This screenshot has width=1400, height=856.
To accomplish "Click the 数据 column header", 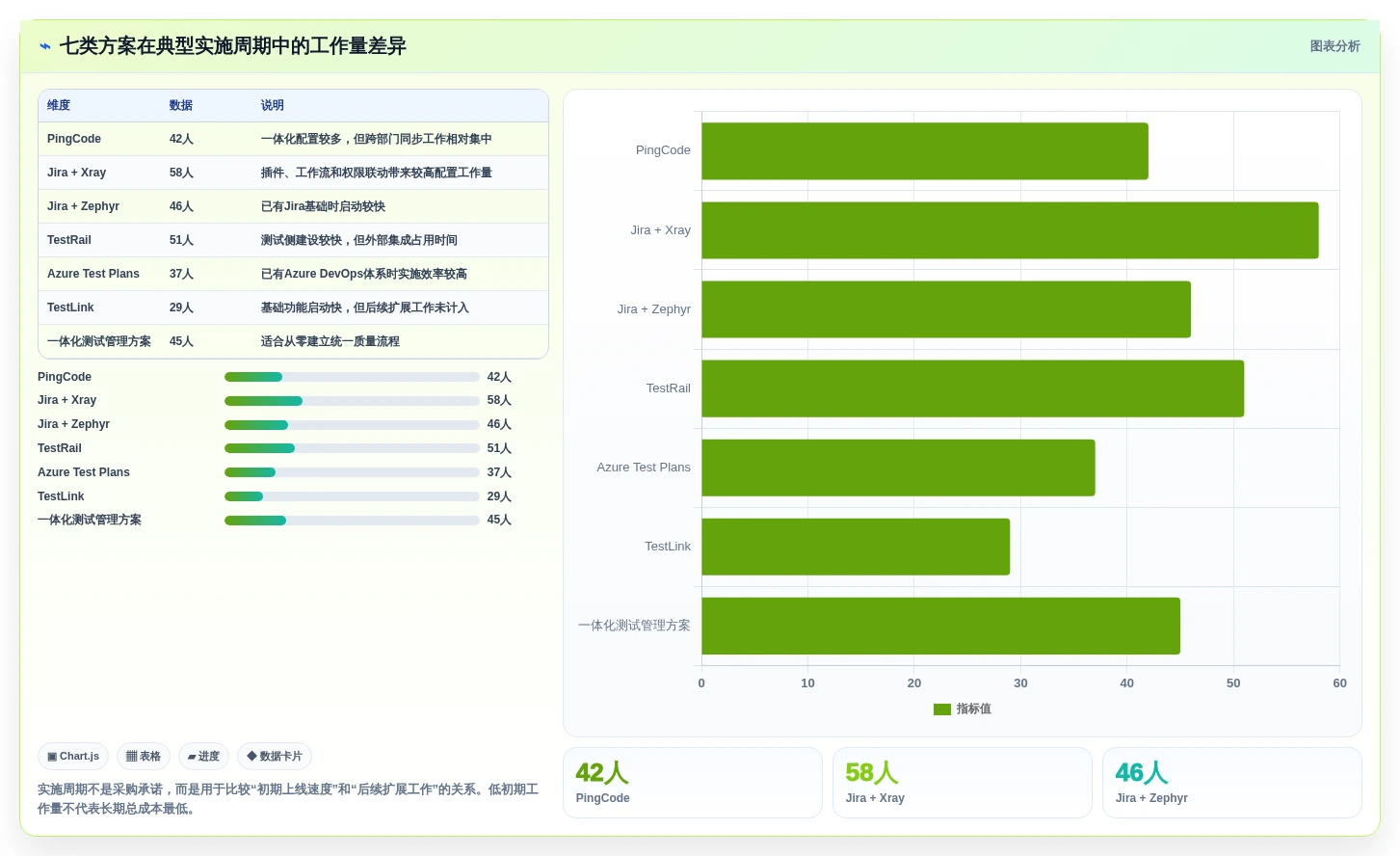I will [181, 106].
